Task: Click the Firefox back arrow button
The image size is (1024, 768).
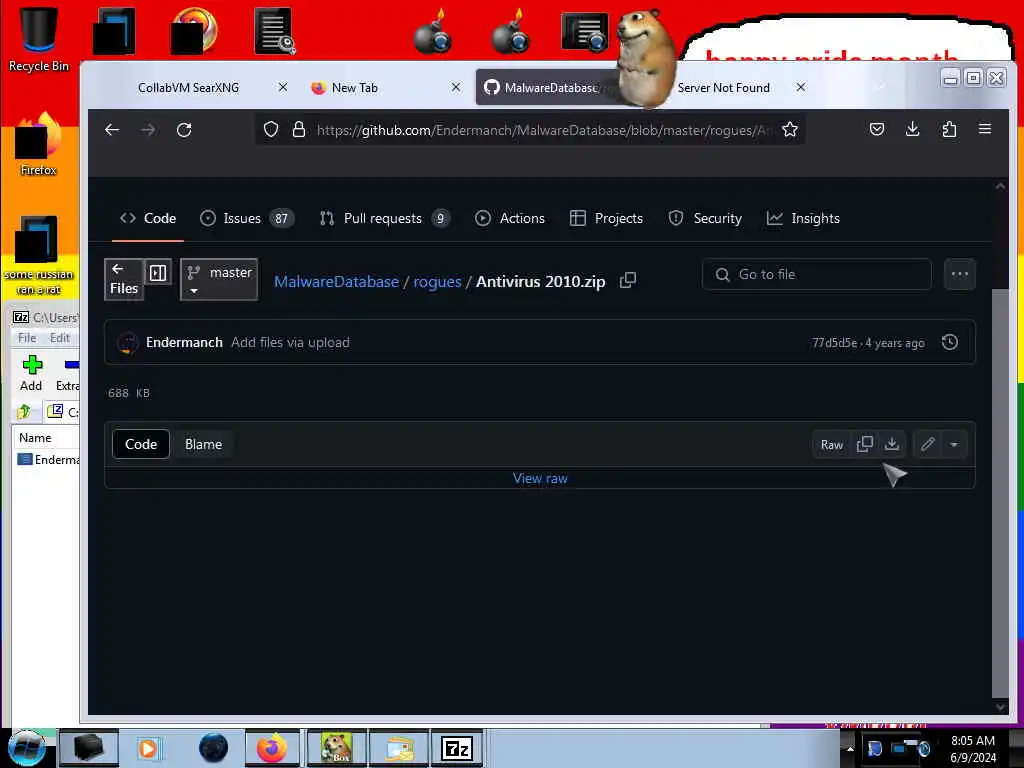Action: (x=112, y=130)
